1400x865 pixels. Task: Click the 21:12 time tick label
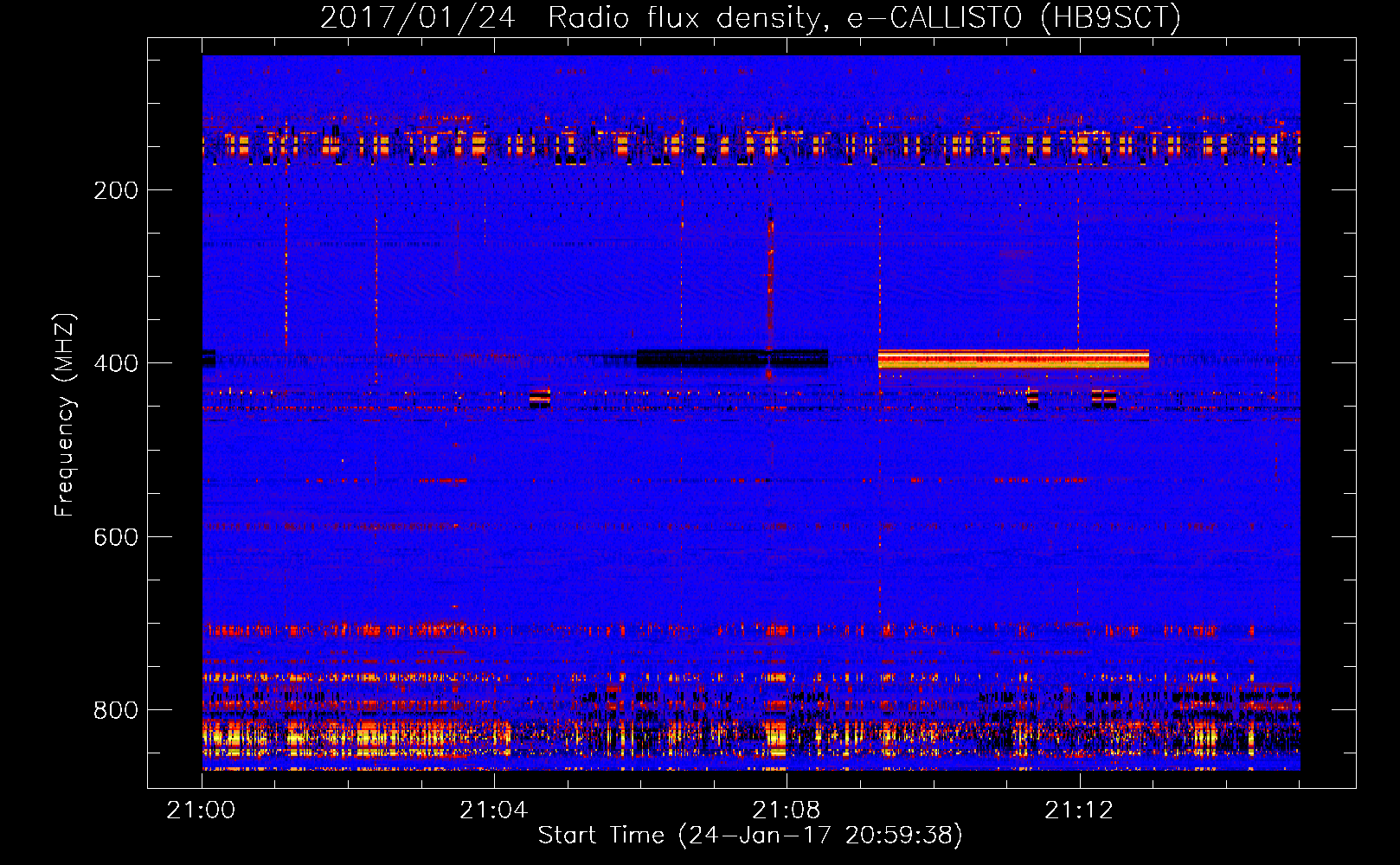pyautogui.click(x=1079, y=811)
